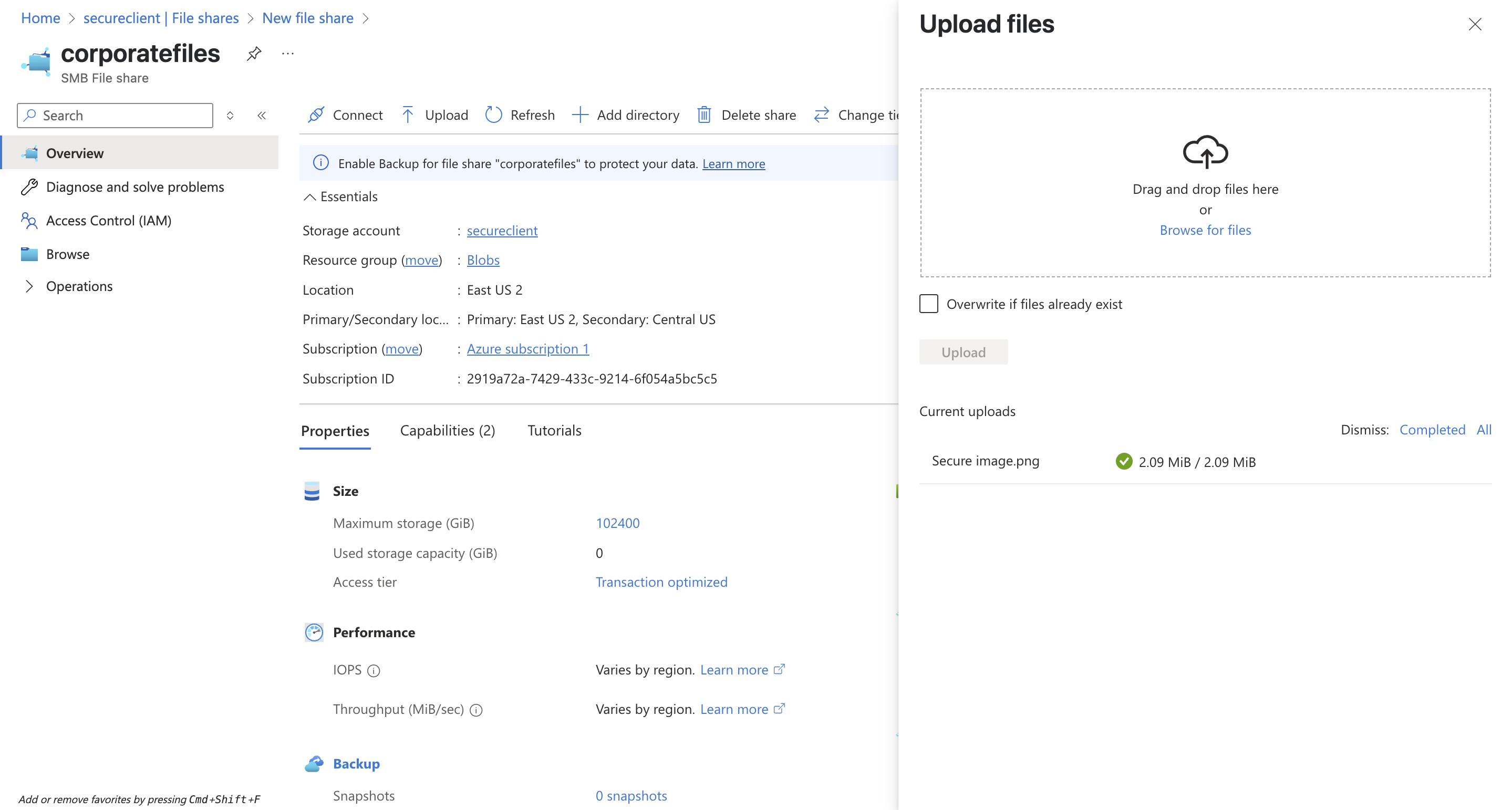Viewport: 1512px width, 810px height.
Task: Click the 2.09 MiB / 2.09 MiB progress text
Action: click(1197, 462)
